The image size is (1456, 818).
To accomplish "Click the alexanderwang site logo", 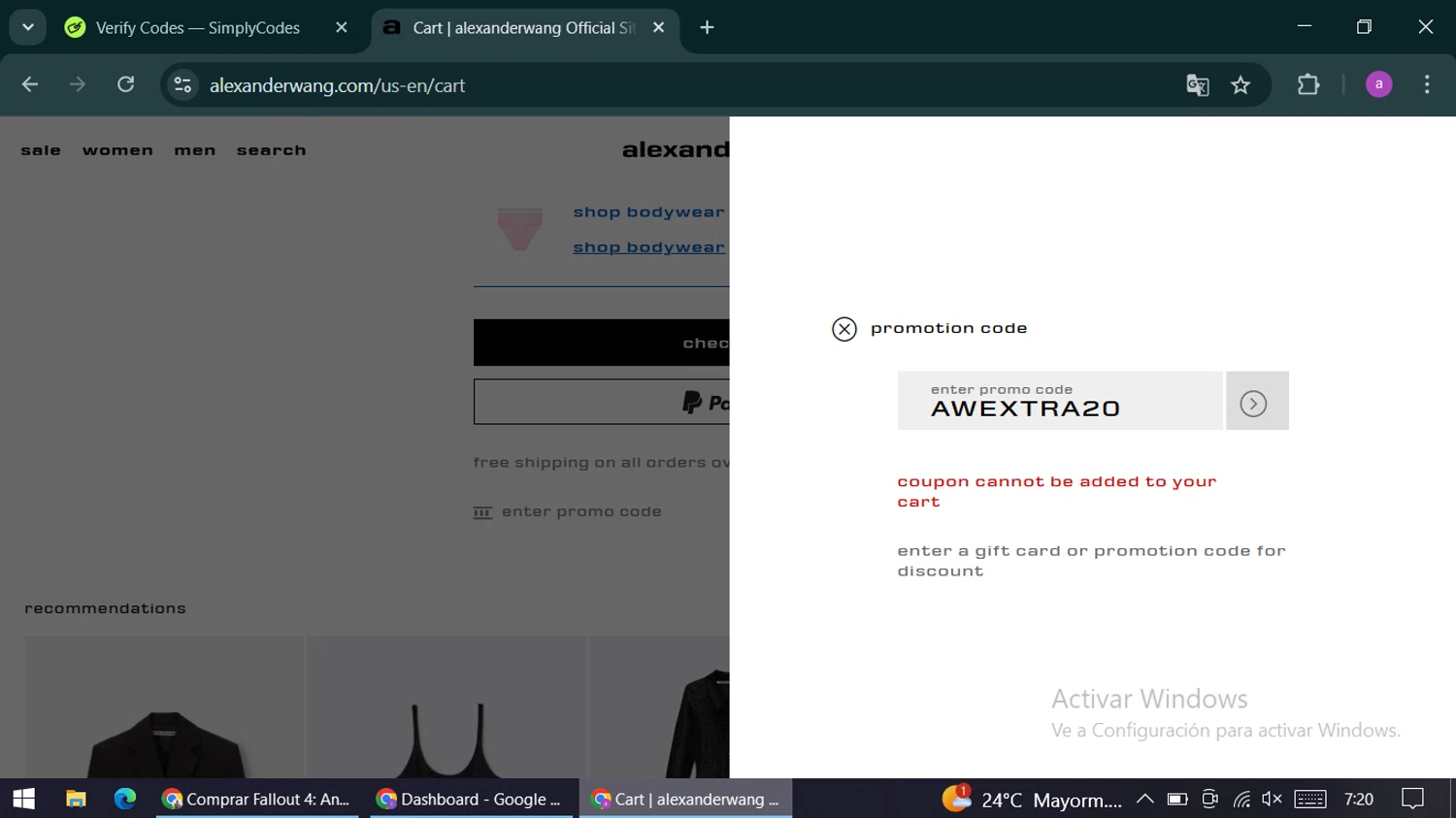I will tap(676, 149).
